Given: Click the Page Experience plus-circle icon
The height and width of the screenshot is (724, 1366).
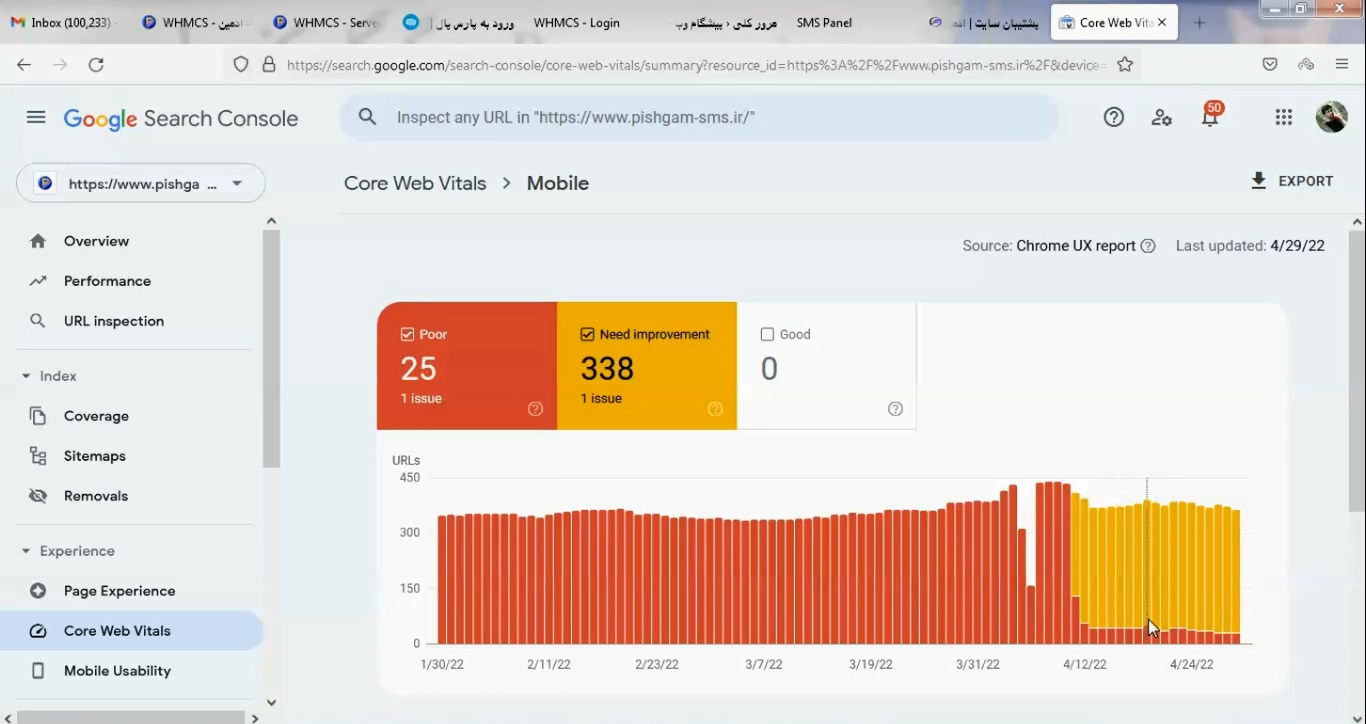Looking at the screenshot, I should pyautogui.click(x=38, y=591).
